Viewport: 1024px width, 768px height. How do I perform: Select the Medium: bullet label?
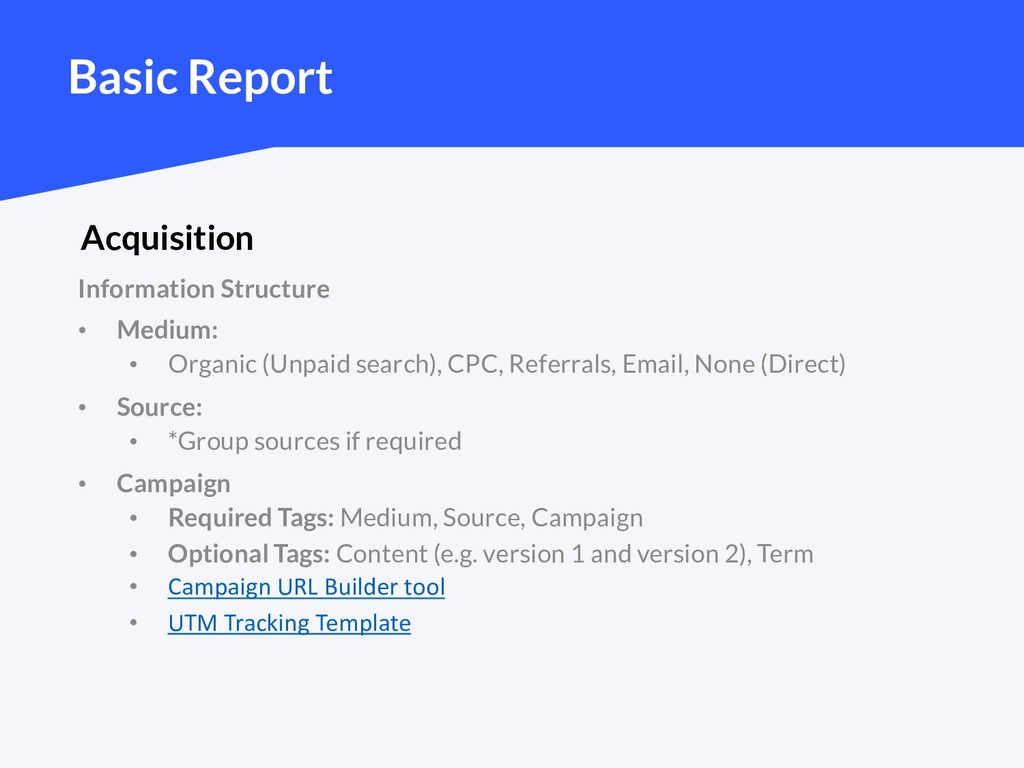(x=167, y=330)
